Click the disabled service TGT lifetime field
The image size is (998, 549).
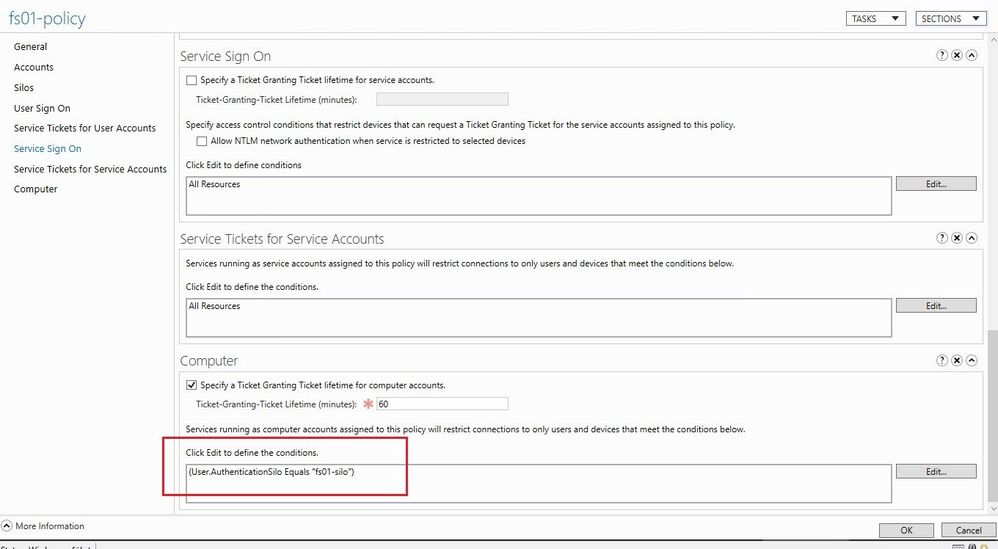(x=442, y=99)
